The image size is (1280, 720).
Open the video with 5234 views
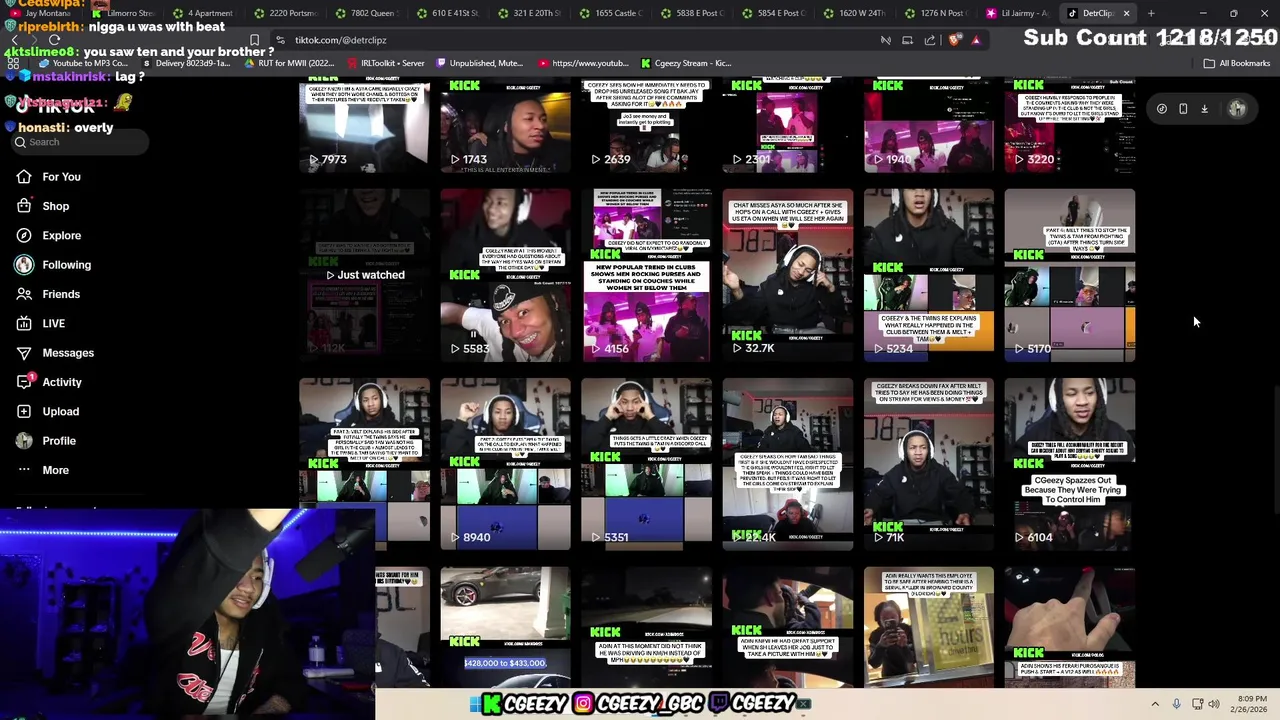click(929, 275)
